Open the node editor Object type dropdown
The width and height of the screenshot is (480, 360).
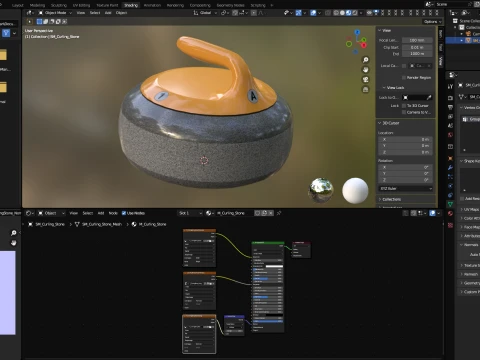[x=52, y=213]
